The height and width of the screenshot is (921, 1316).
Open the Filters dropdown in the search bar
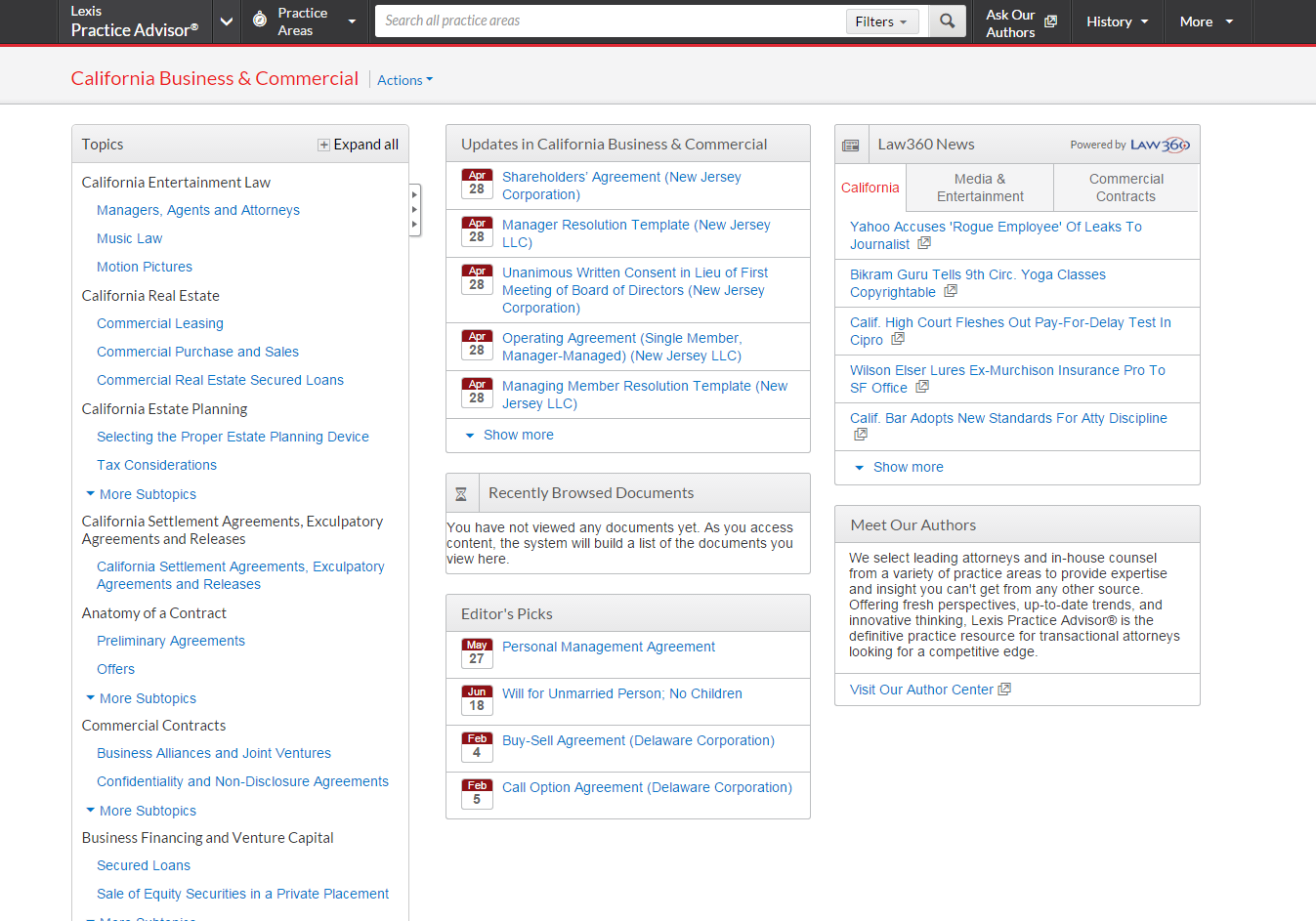click(x=882, y=21)
